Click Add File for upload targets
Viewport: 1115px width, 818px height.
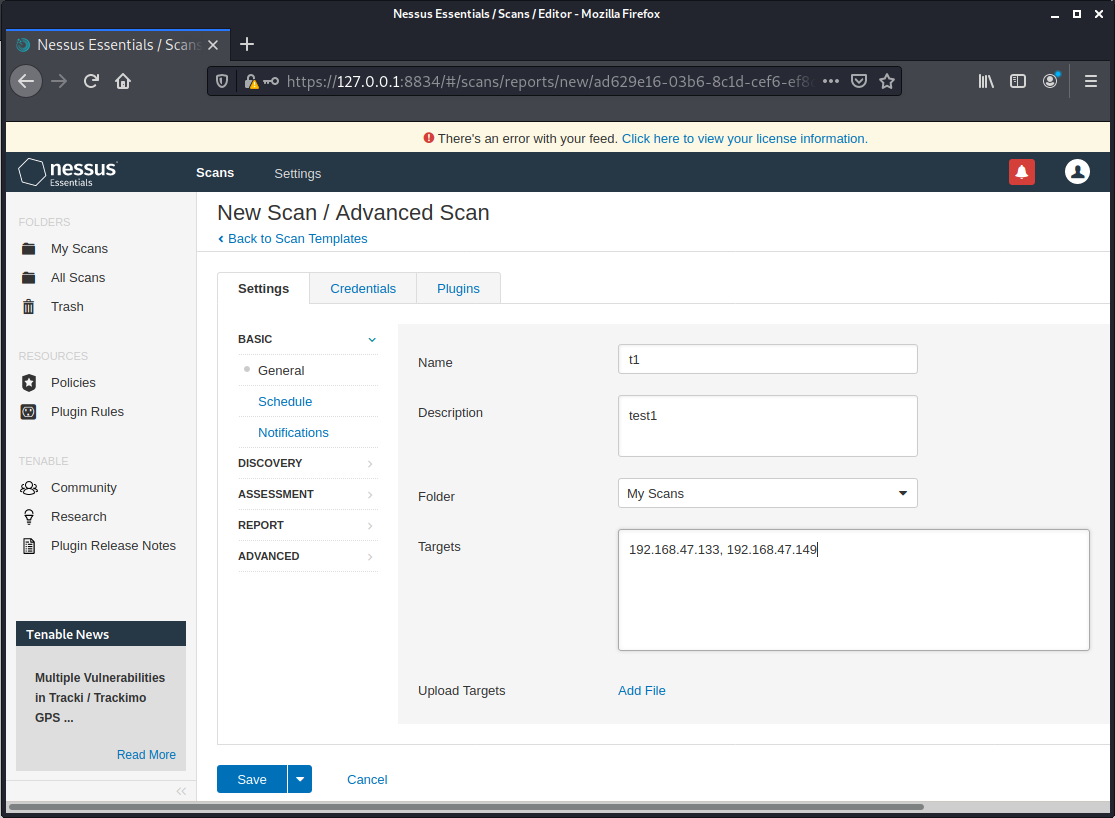[x=641, y=691]
